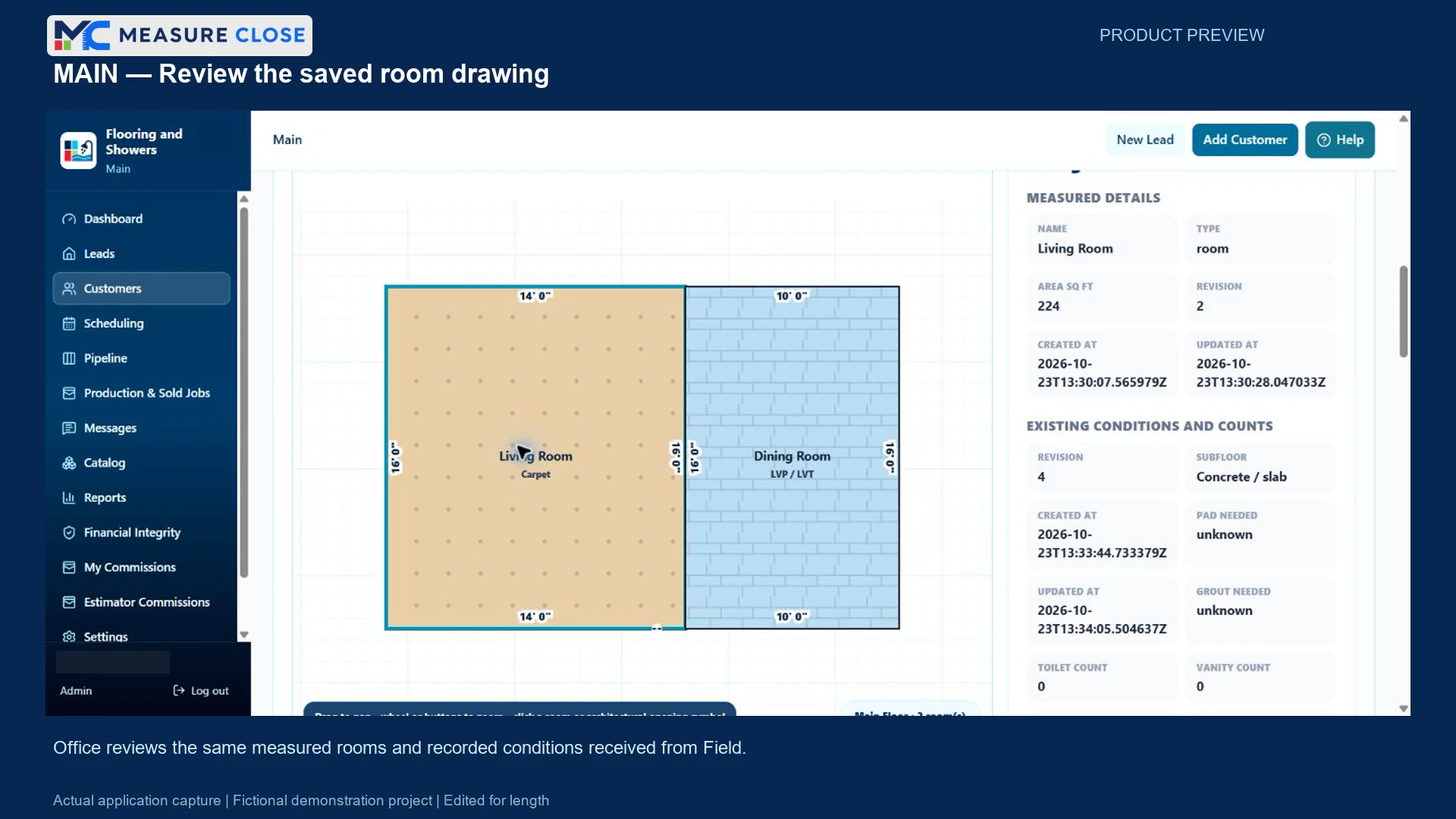Click the Log out link
The image size is (1456, 819).
201,691
